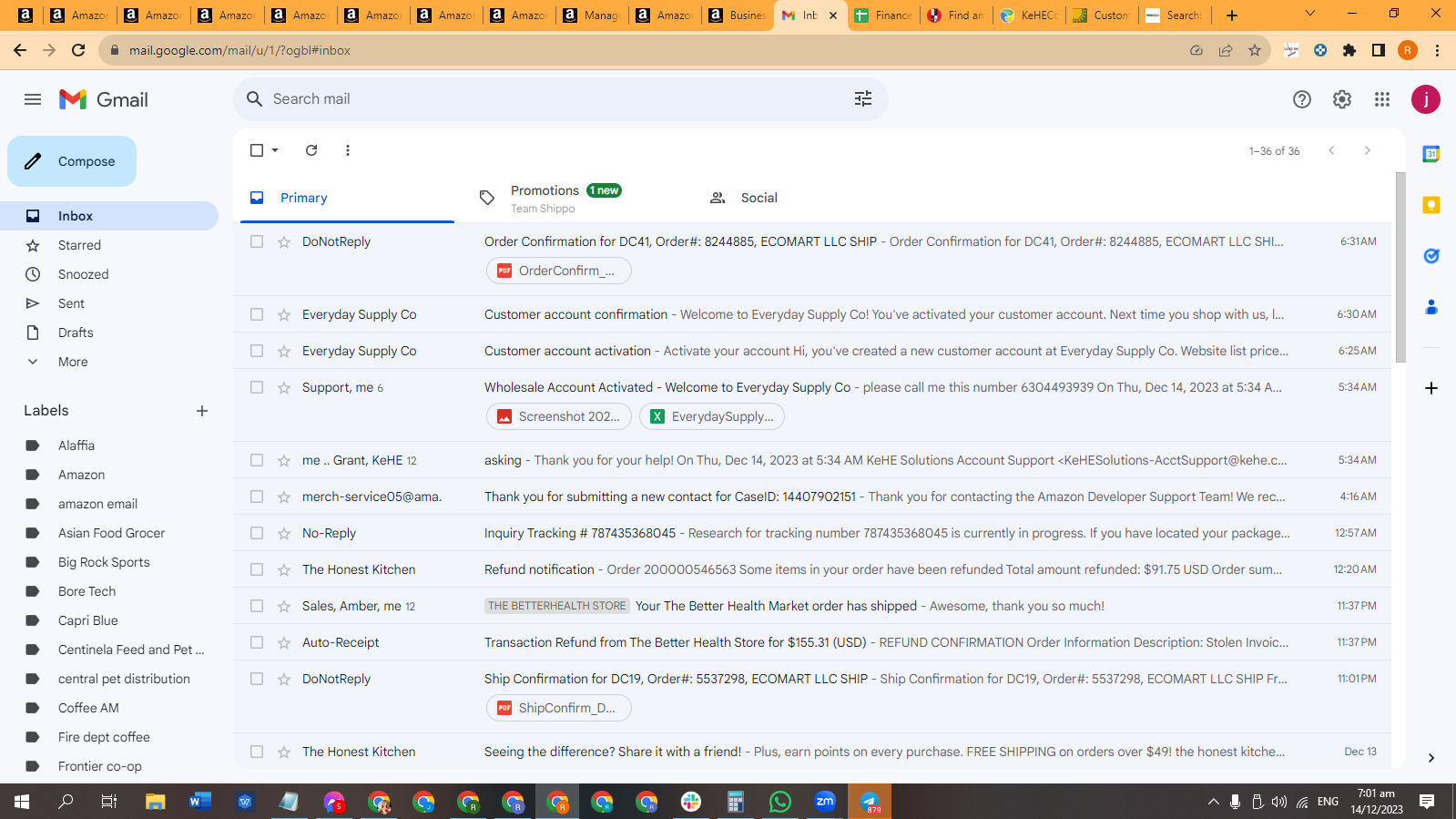1456x819 pixels.
Task: Open the Google account avatar
Action: point(1426,99)
